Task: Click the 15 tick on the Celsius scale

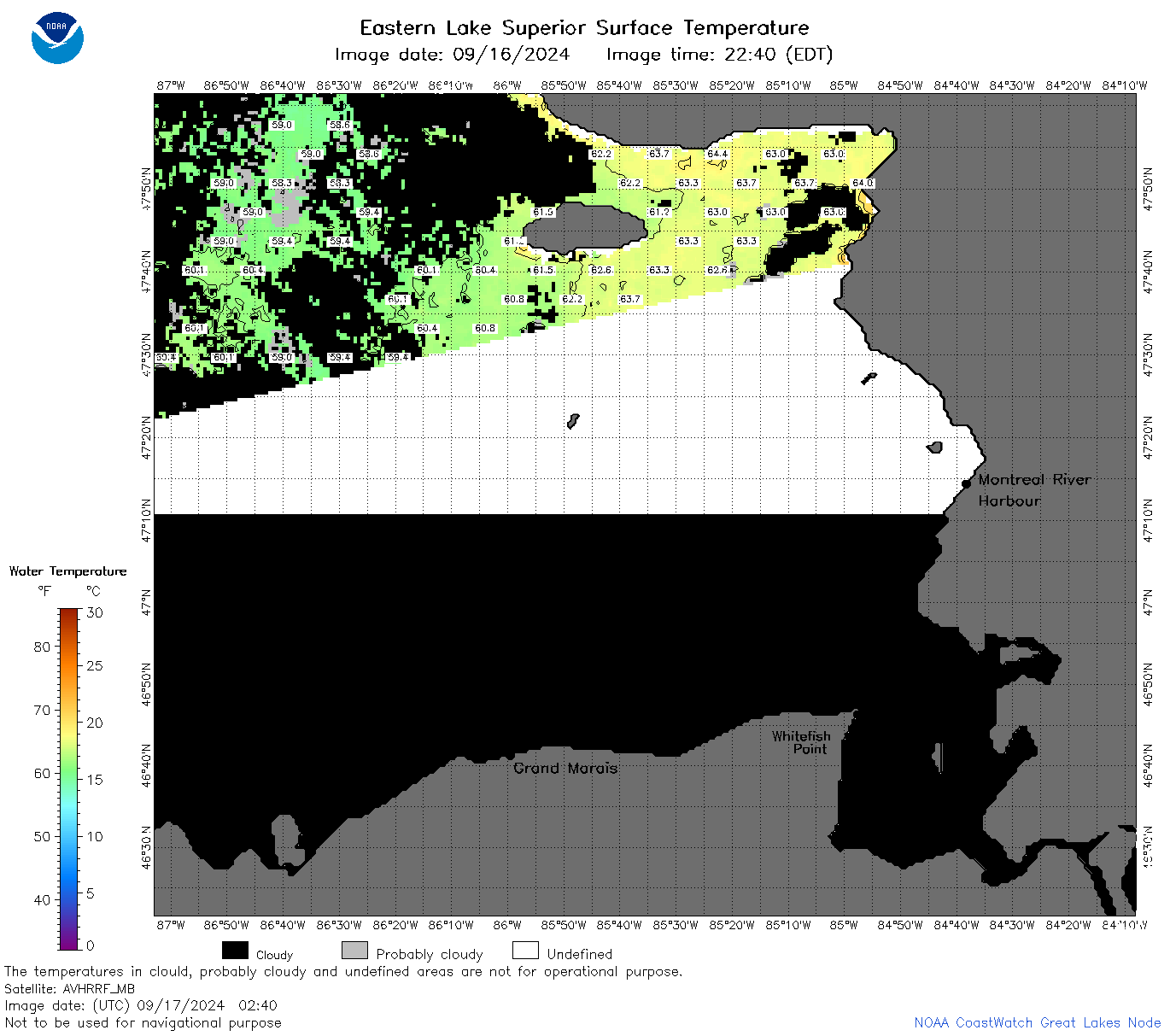Action: pyautogui.click(x=95, y=780)
